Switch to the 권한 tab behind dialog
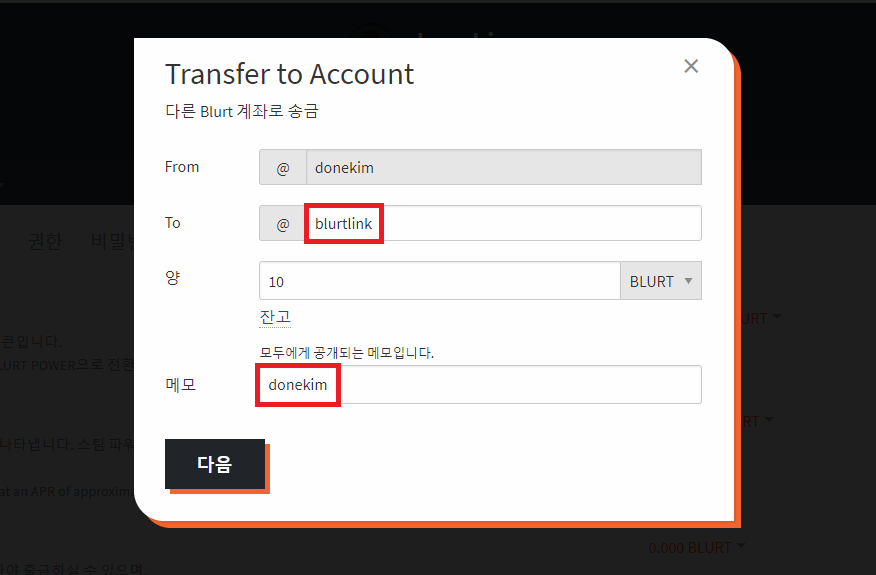876x575 pixels. point(45,241)
